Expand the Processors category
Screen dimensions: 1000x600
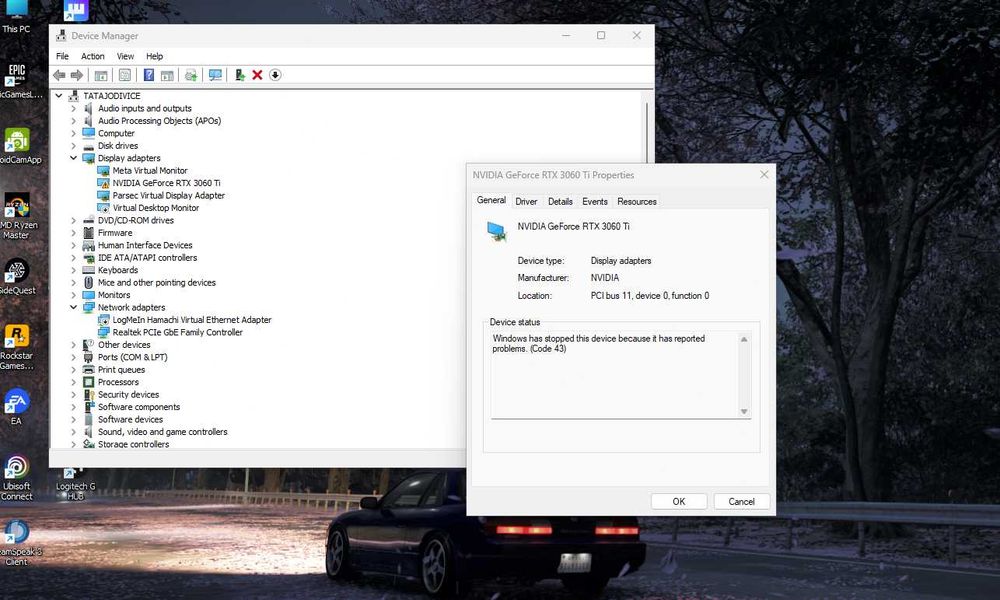tap(73, 382)
